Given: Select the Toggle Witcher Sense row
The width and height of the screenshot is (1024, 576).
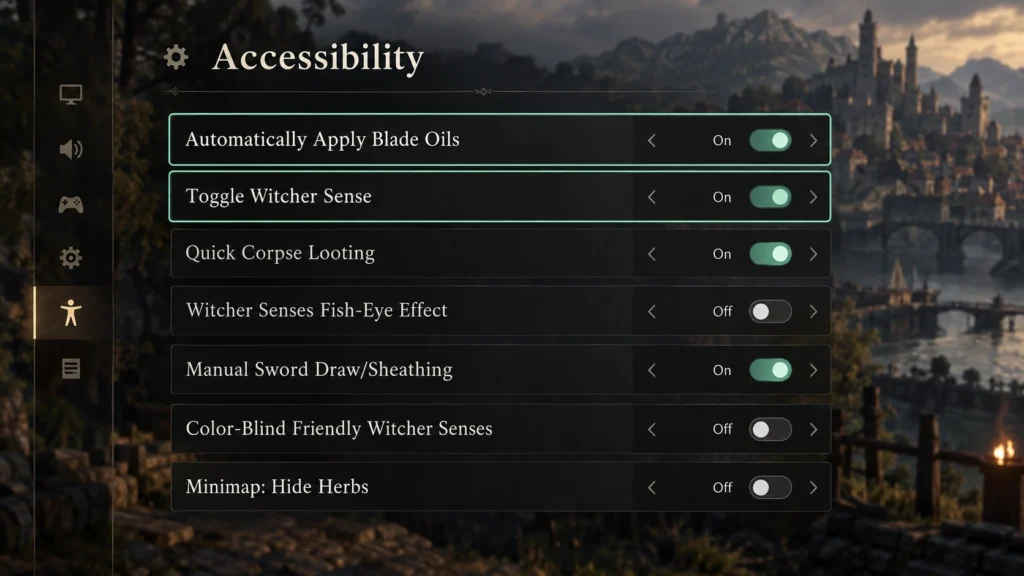Looking at the screenshot, I should pyautogui.click(x=500, y=197).
